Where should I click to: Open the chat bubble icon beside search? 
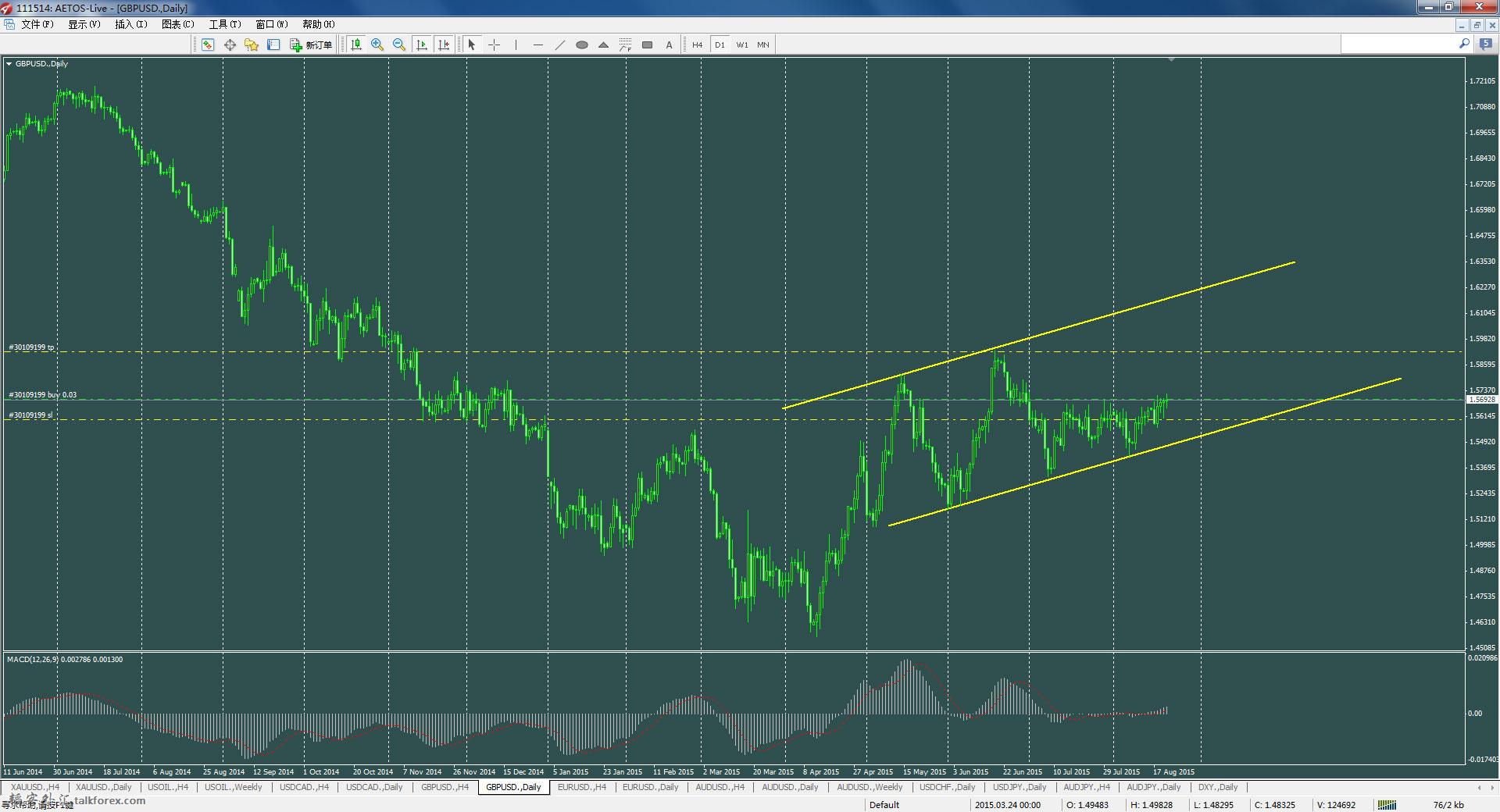point(1485,45)
